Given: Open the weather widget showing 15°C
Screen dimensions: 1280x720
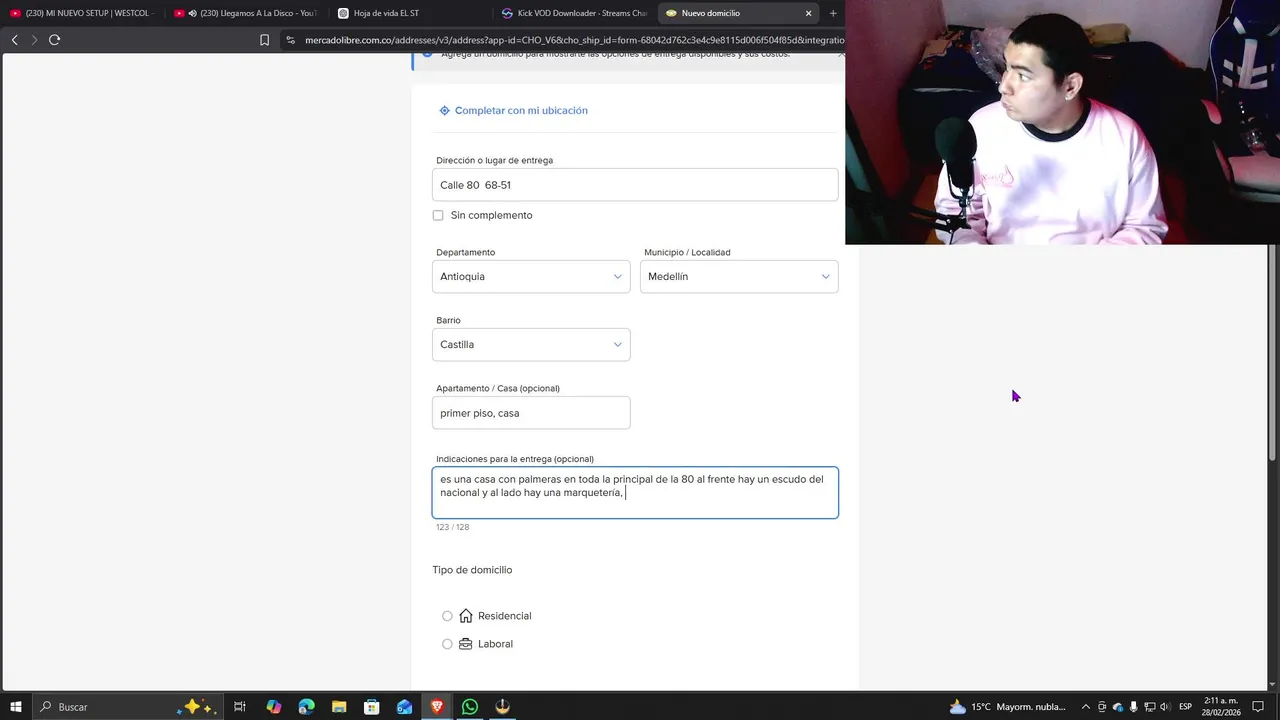Looking at the screenshot, I should coord(1007,707).
